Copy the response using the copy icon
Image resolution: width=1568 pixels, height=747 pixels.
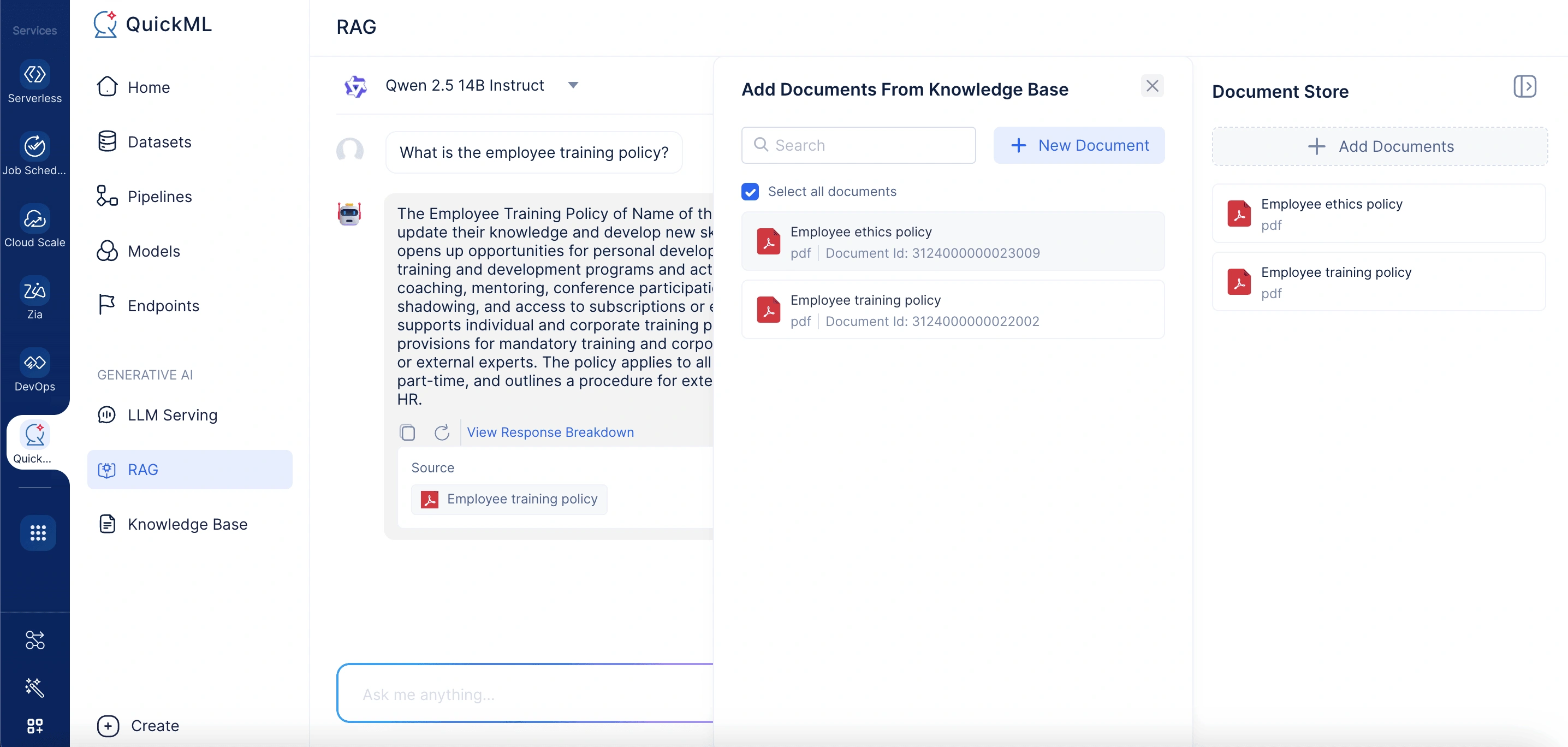pos(407,432)
